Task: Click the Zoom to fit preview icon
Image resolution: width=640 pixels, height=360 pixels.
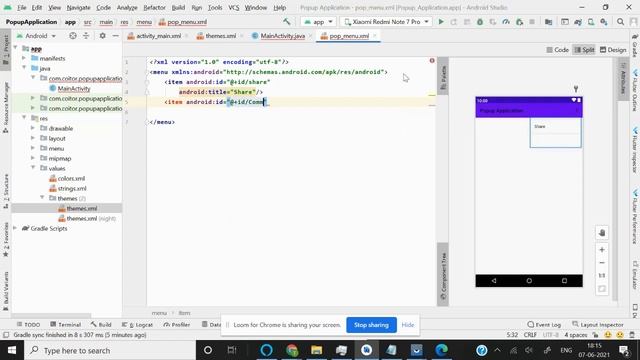Action: [x=602, y=289]
